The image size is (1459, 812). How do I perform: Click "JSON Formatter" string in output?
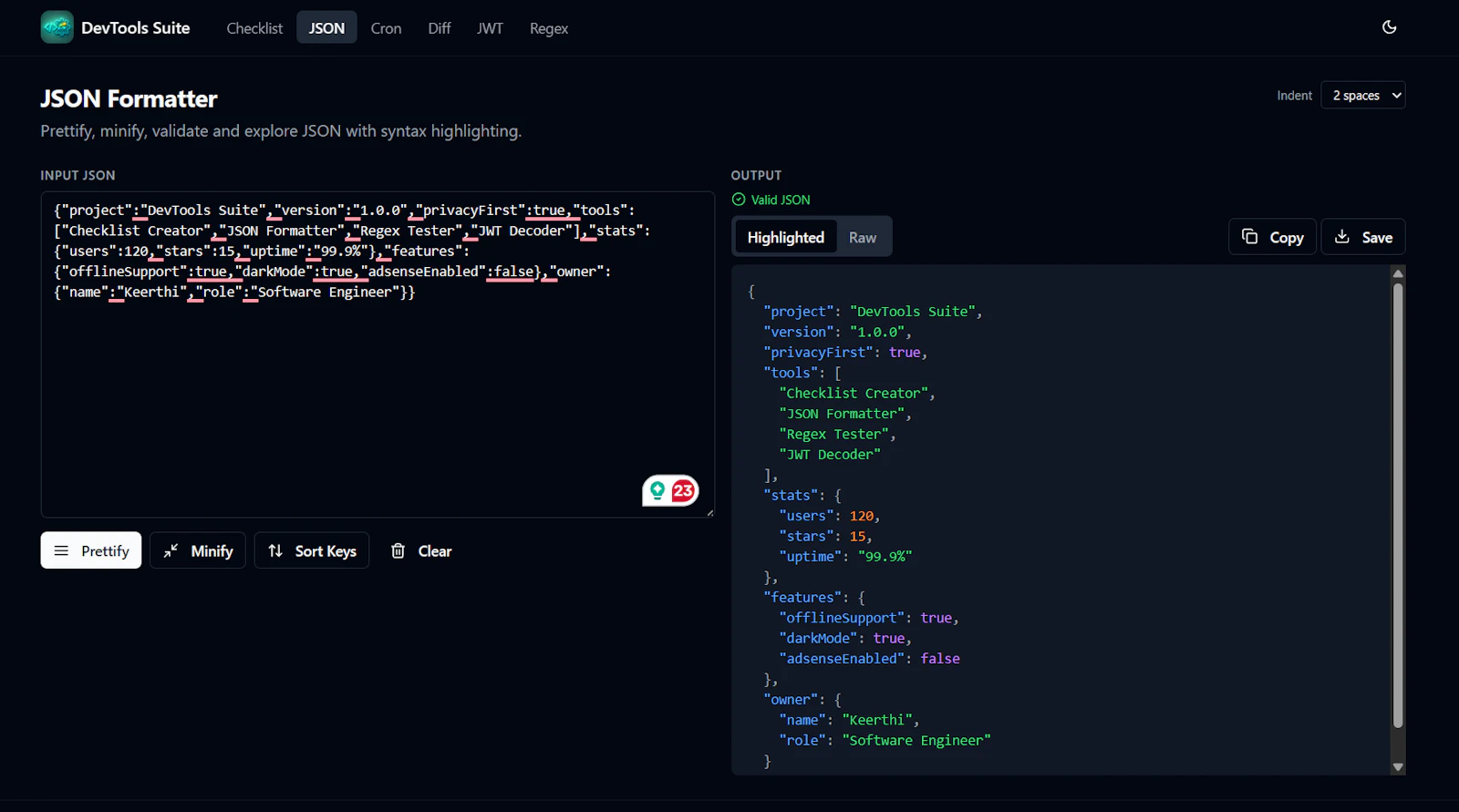coord(842,414)
